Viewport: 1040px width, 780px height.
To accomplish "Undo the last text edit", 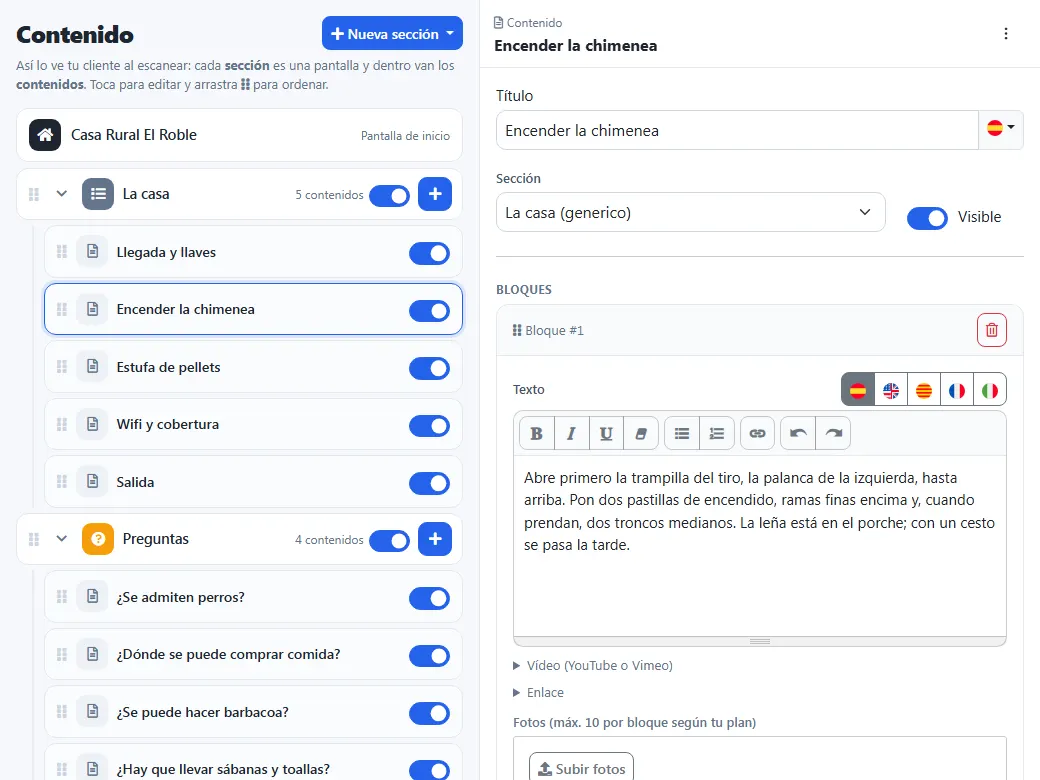I will click(x=798, y=434).
